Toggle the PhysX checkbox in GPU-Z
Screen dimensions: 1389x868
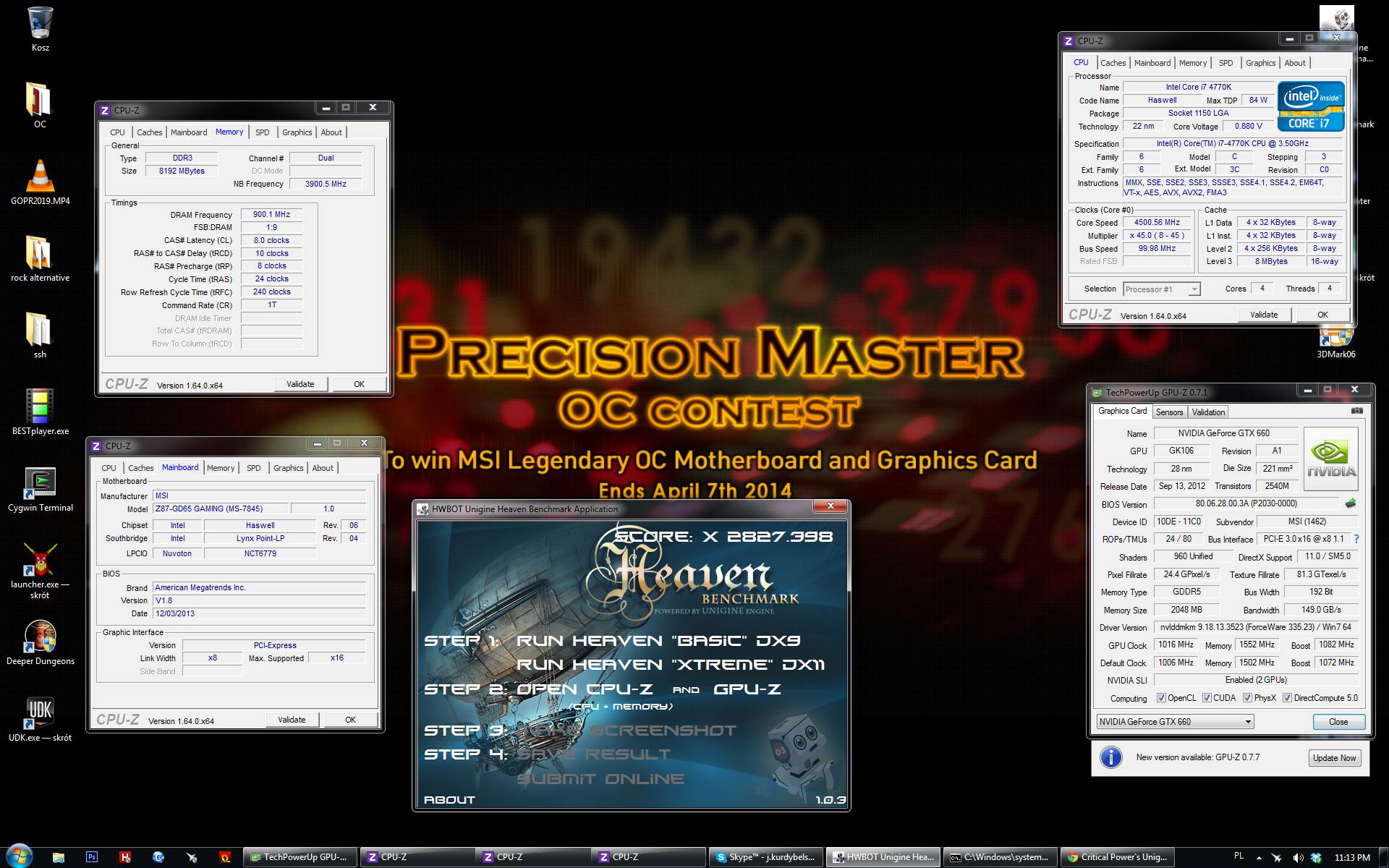coord(1247,698)
